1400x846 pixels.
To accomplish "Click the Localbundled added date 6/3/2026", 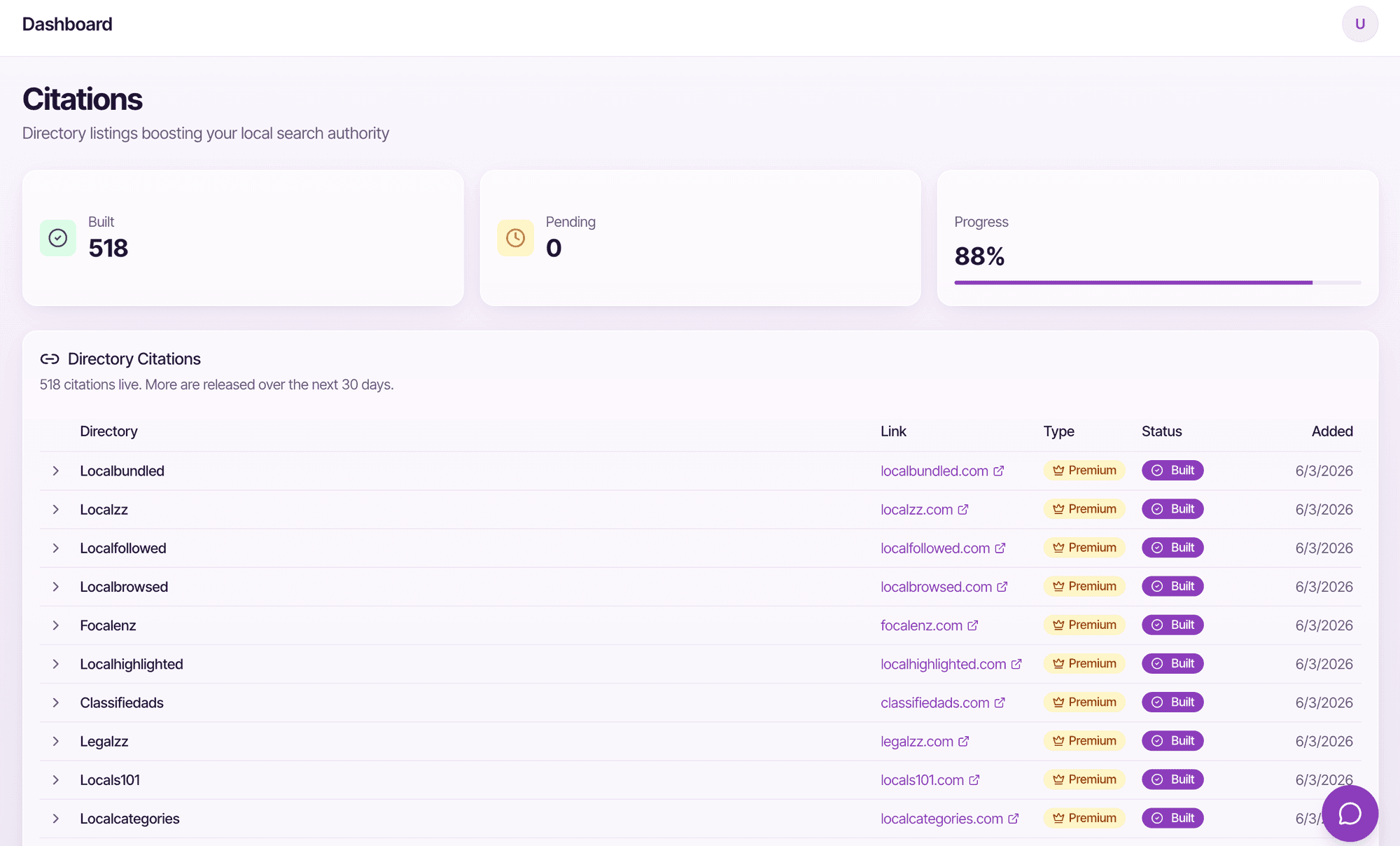I will click(1324, 471).
